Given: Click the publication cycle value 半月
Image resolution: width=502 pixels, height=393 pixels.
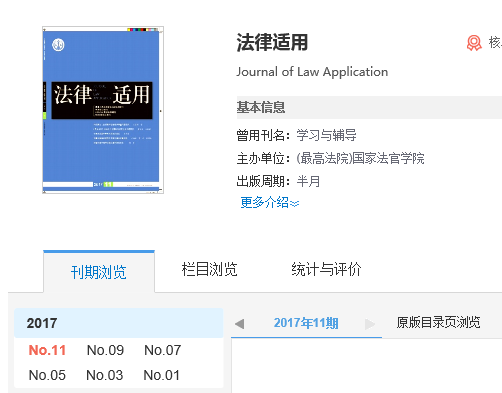Looking at the screenshot, I should click(308, 182).
